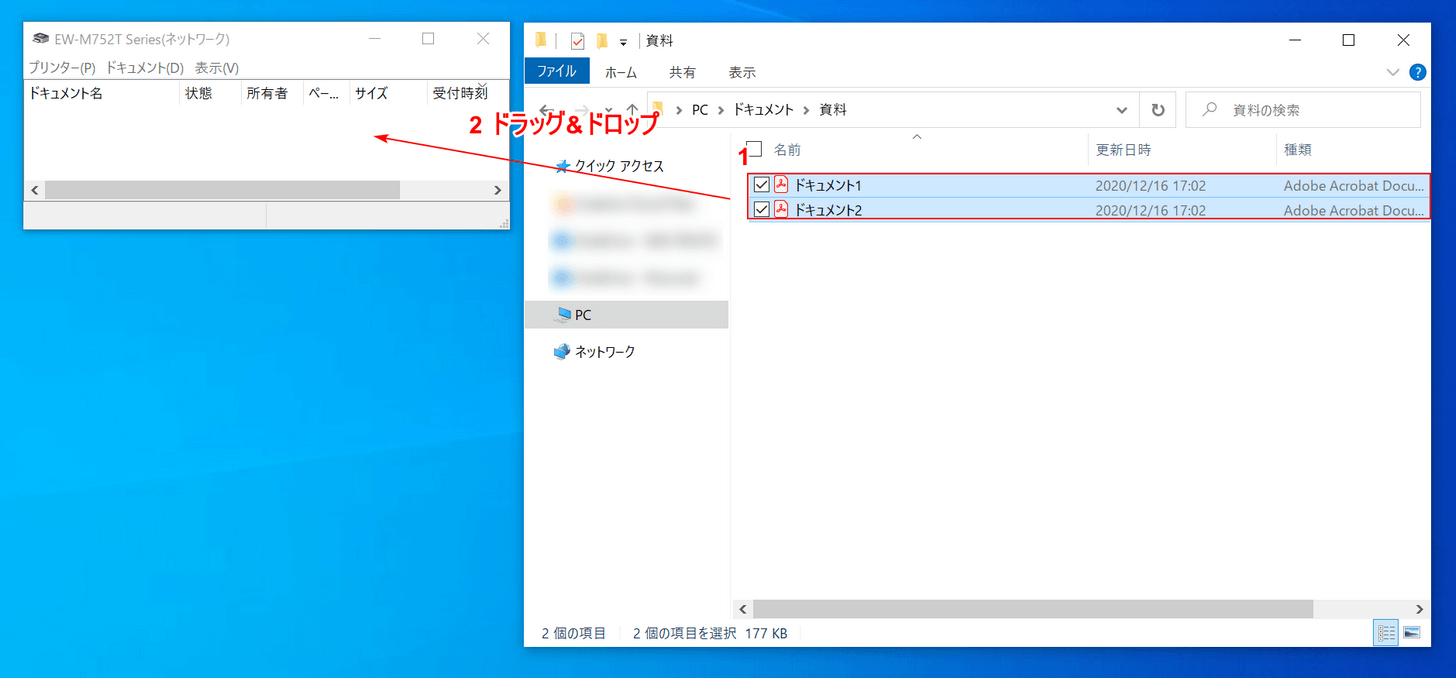
Task: Go up one folder level with up arrow
Action: [632, 110]
